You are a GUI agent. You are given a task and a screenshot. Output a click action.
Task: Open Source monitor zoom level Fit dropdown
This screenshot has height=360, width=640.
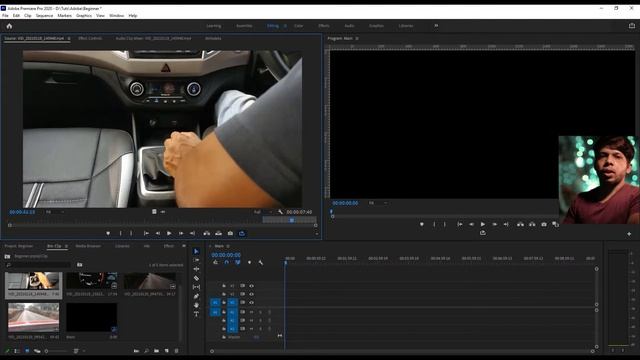54,212
